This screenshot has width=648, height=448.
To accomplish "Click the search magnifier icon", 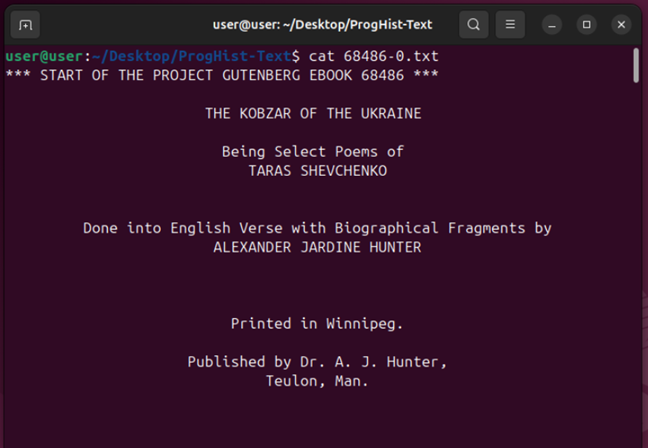I will (x=474, y=24).
